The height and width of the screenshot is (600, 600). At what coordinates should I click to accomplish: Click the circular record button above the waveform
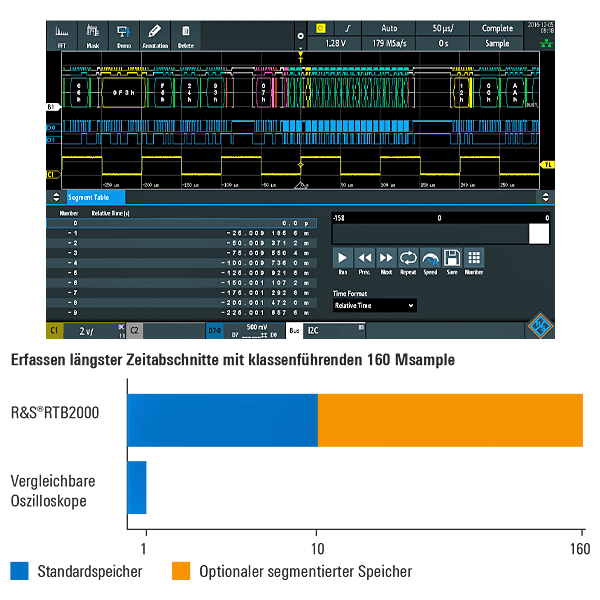tap(300, 36)
